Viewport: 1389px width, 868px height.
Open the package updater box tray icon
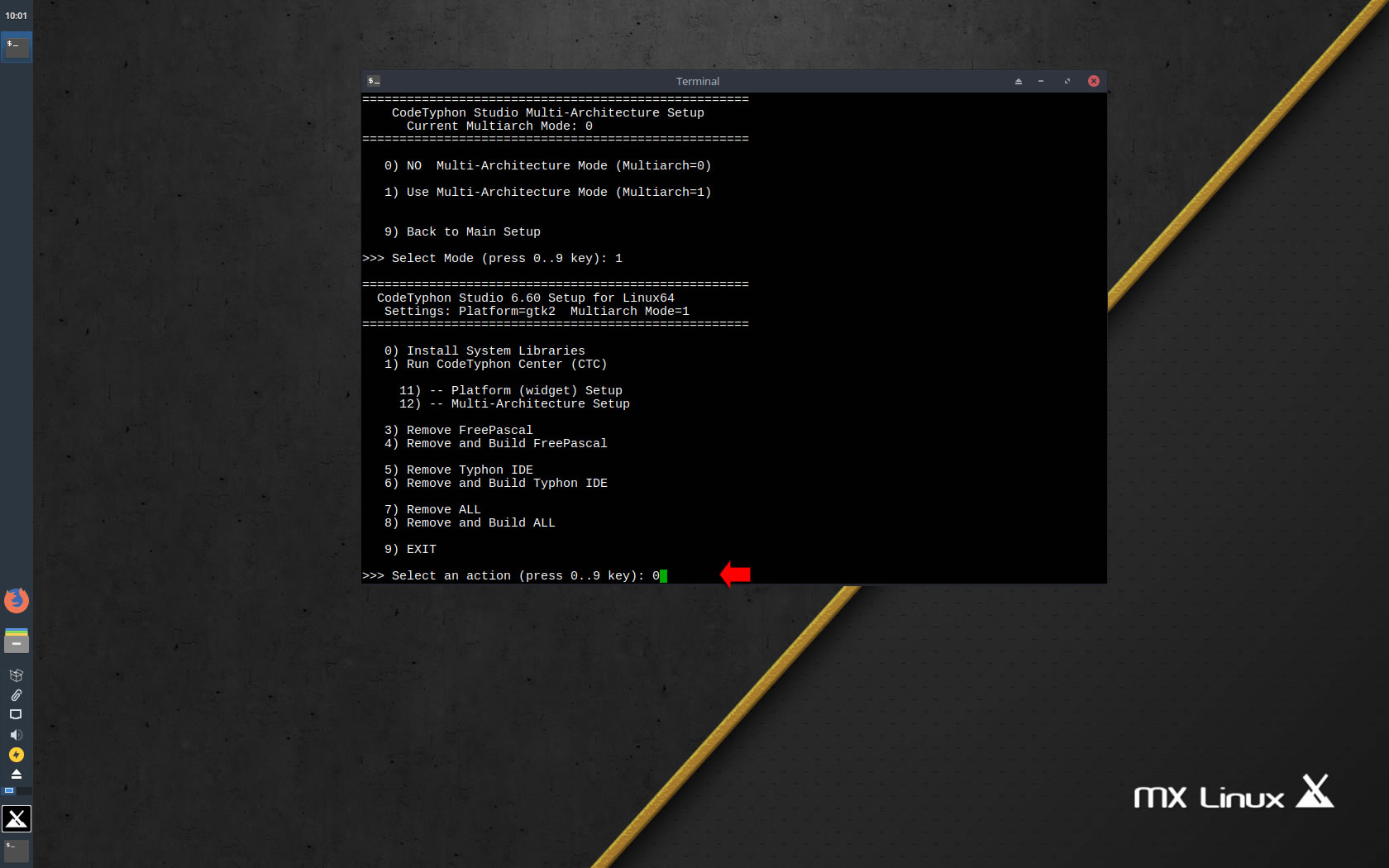[x=16, y=675]
